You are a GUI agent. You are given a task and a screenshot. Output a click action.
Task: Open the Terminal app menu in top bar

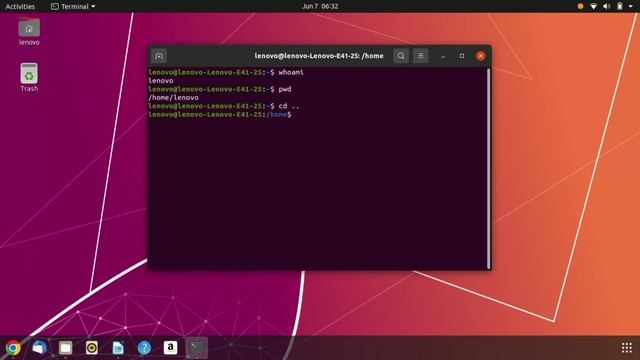73,6
